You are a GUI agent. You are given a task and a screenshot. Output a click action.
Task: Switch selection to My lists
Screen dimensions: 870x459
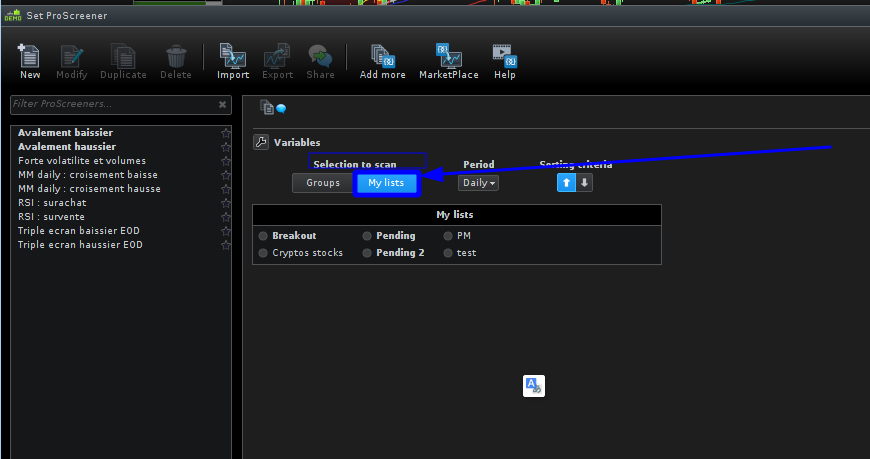pyautogui.click(x=386, y=183)
